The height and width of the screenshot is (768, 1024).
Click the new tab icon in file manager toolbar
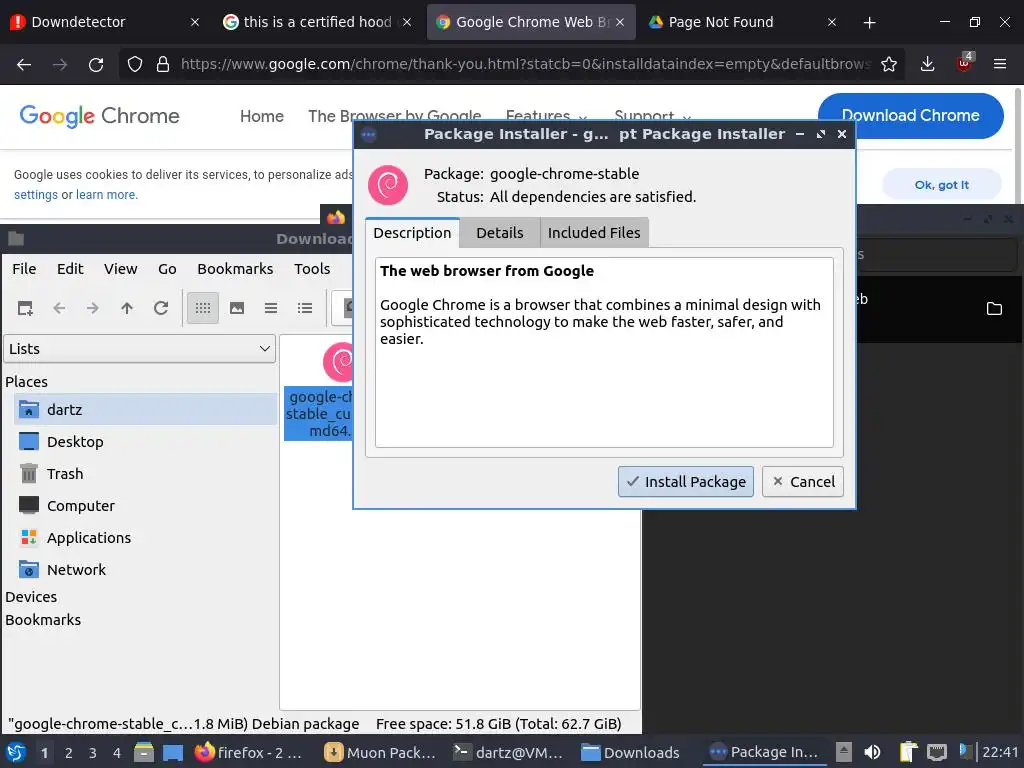point(25,308)
